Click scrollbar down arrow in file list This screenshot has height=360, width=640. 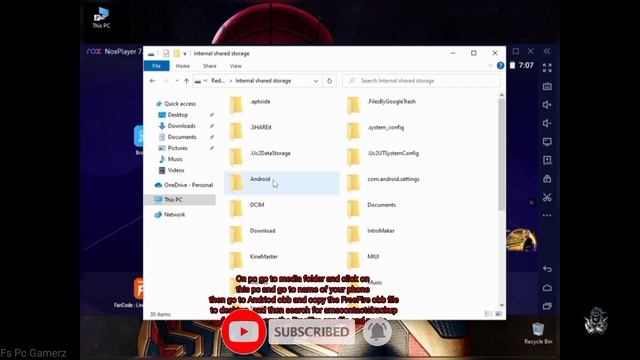501,305
